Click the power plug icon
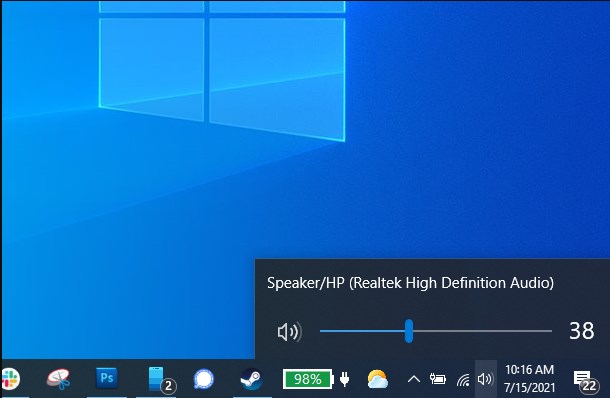 click(x=345, y=379)
